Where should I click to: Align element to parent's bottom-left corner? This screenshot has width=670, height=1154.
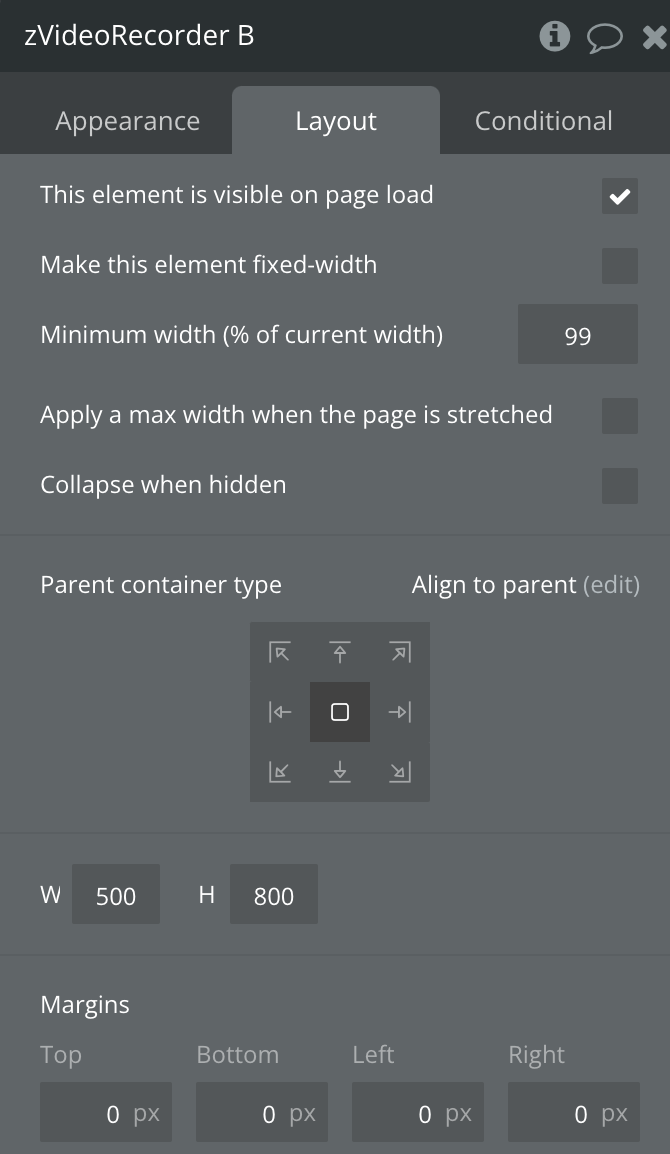[x=280, y=771]
